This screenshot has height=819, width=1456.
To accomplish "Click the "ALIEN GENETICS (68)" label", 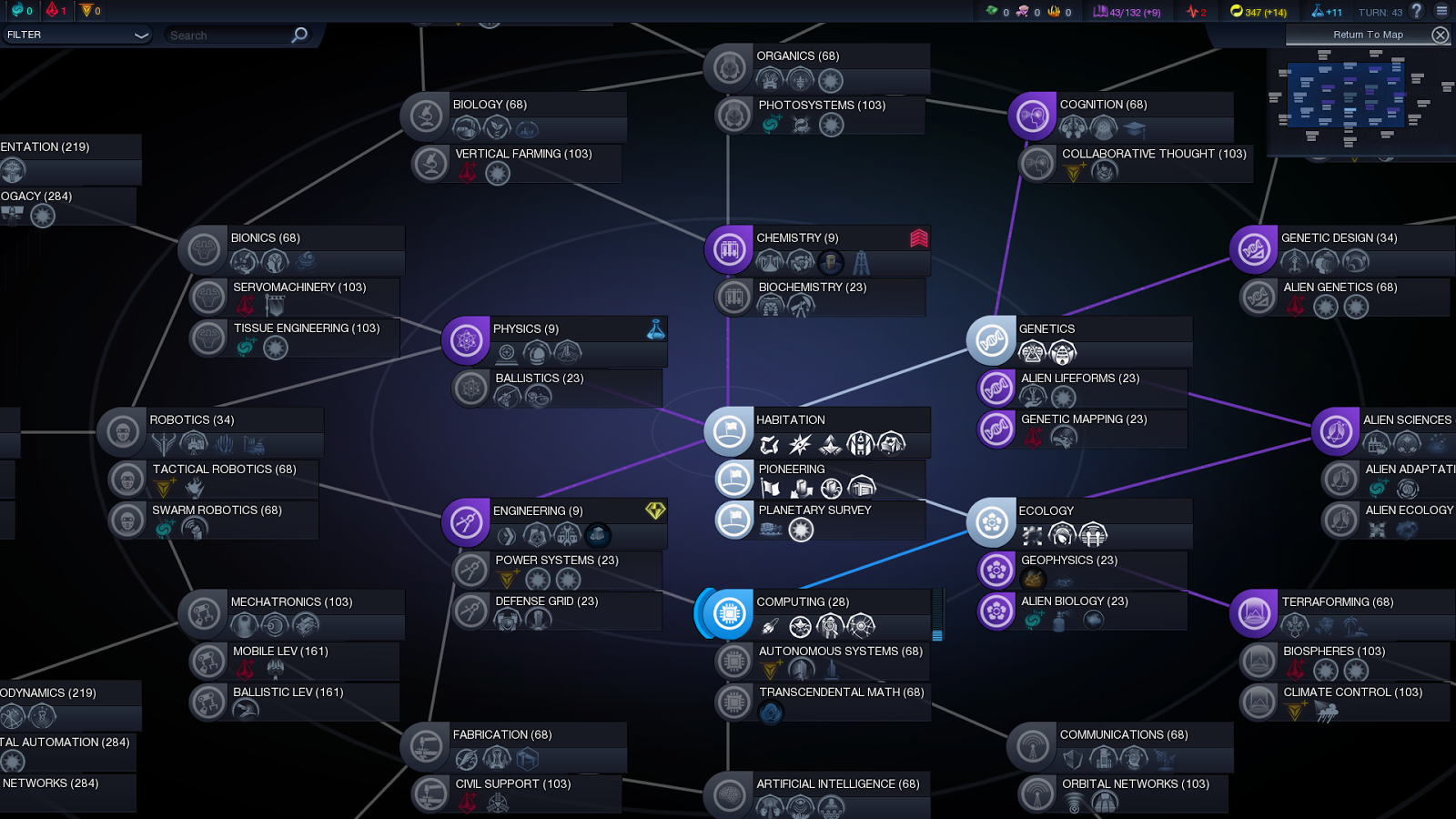I will [1340, 288].
